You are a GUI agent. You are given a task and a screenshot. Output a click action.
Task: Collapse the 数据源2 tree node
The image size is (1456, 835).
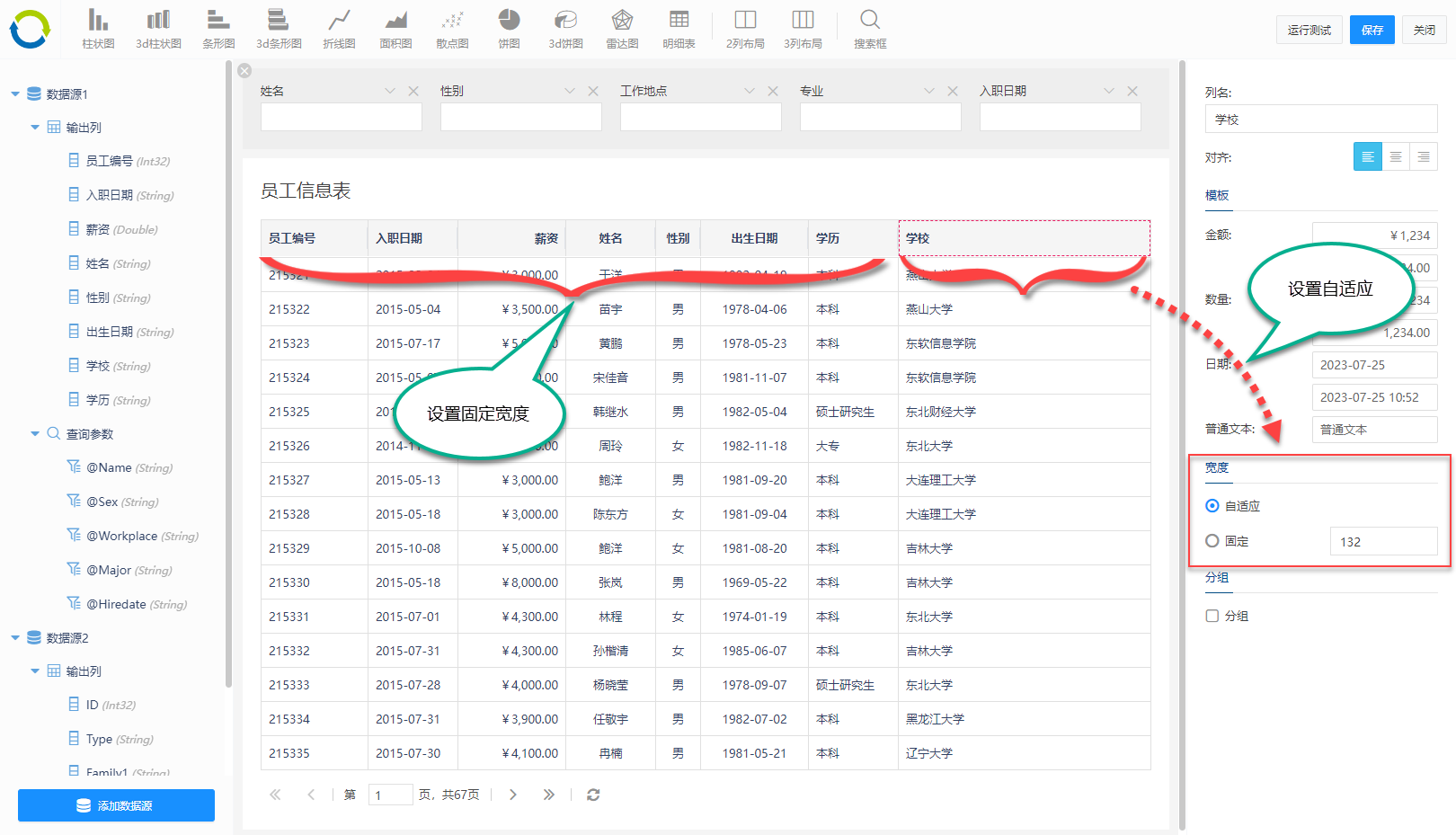click(x=15, y=637)
